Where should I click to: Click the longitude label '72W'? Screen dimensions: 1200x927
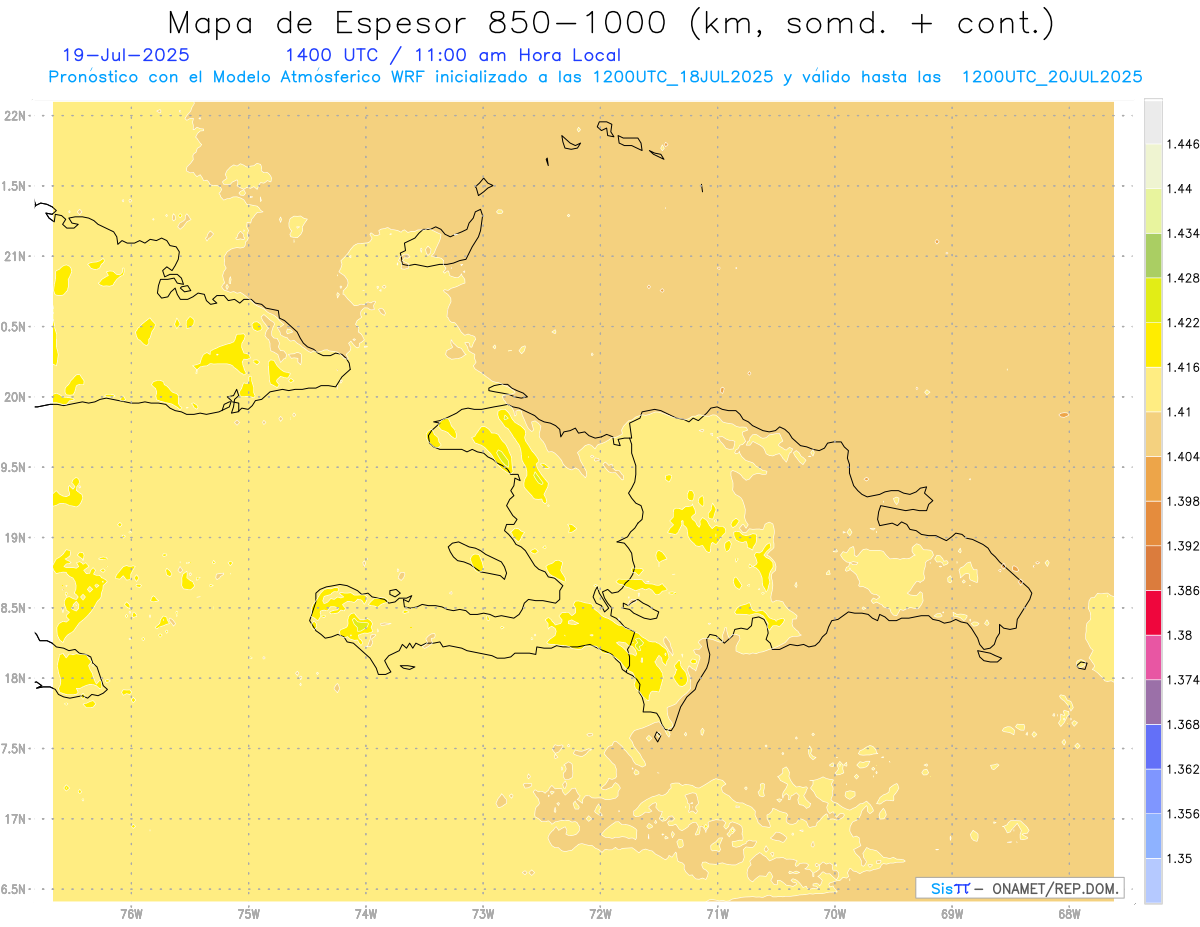600,914
